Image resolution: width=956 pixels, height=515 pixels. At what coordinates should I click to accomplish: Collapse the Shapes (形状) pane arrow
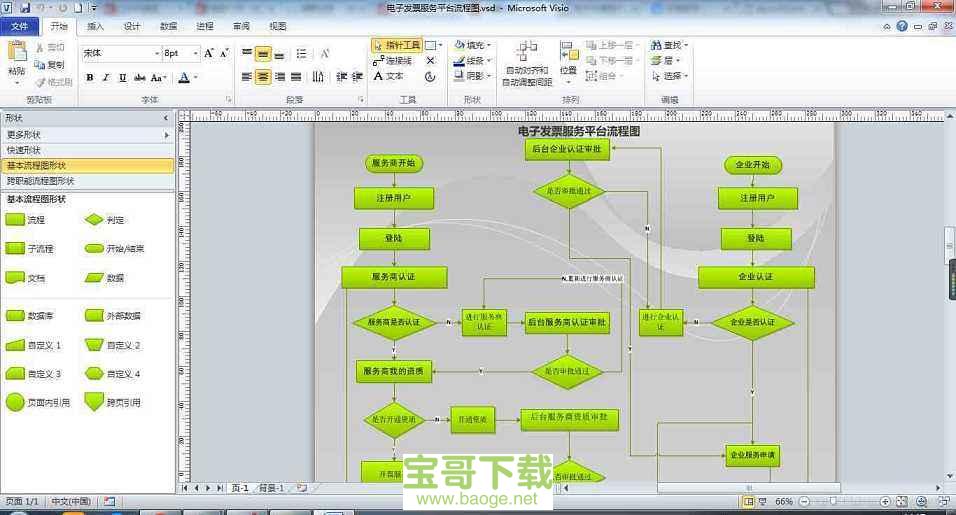point(166,118)
